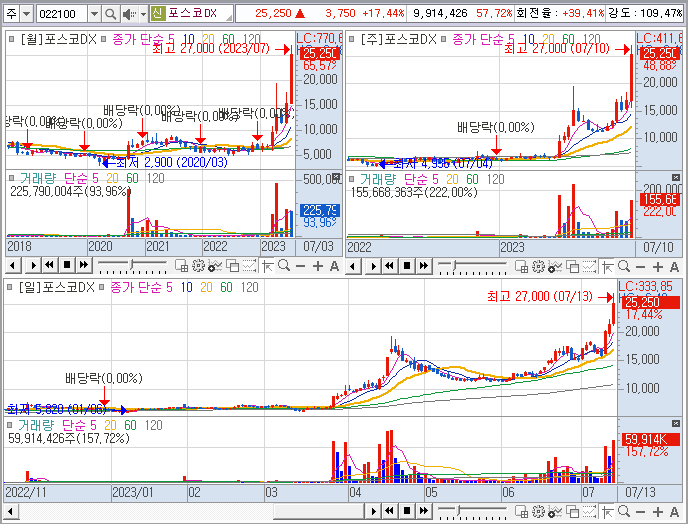Click daily chart dotted range-line icon
Image resolution: width=688 pixels, height=524 pixels.
pos(589,511)
